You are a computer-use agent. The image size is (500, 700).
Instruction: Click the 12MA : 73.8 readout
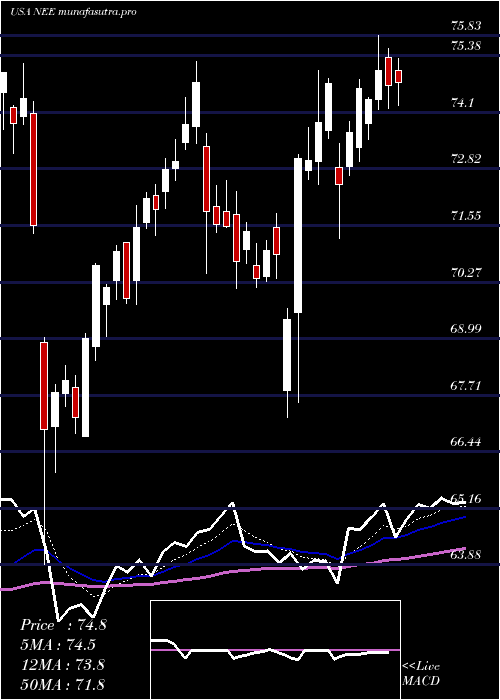pyautogui.click(x=63, y=665)
